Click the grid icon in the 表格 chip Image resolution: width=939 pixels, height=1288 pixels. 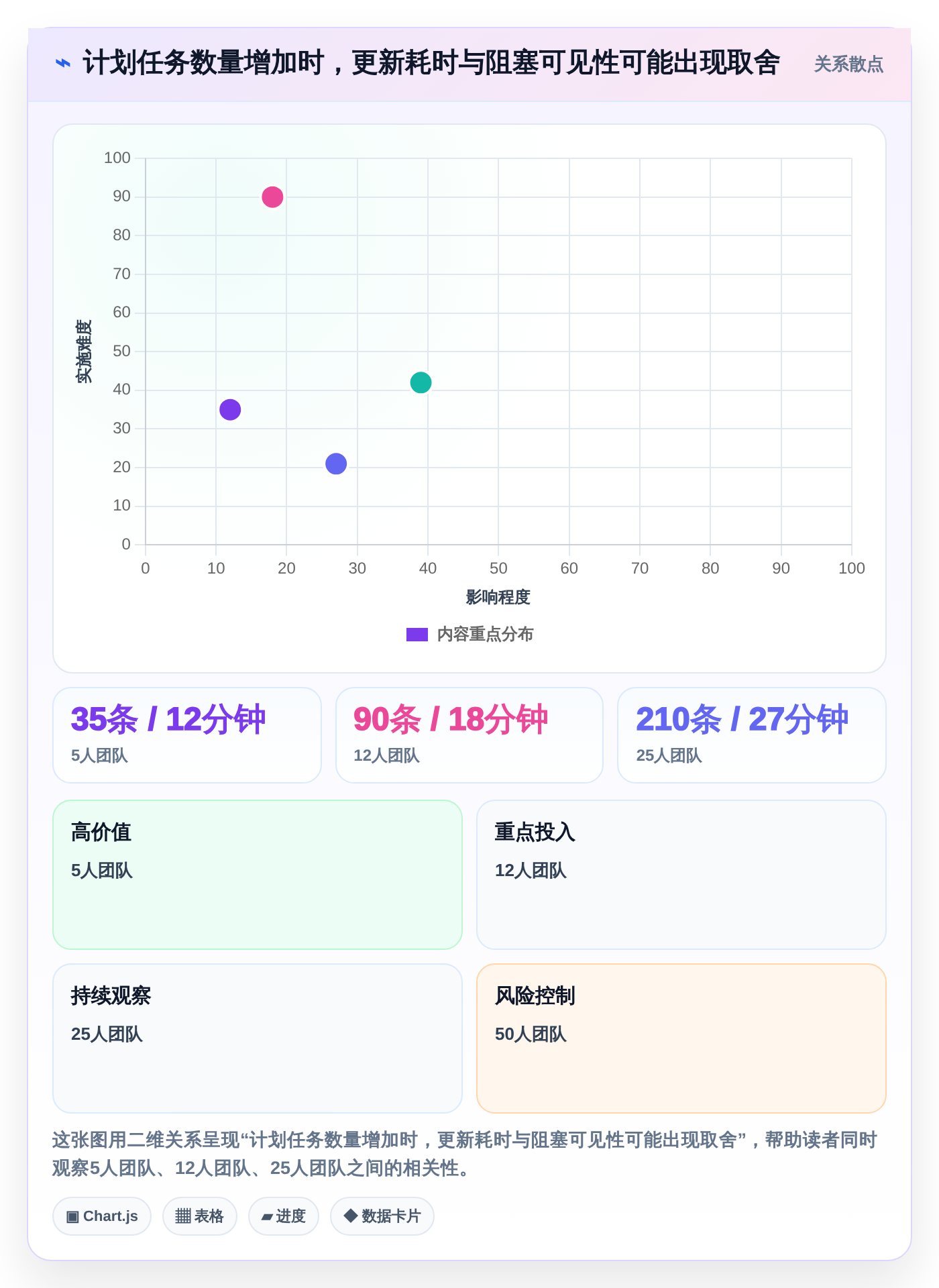click(x=183, y=1216)
